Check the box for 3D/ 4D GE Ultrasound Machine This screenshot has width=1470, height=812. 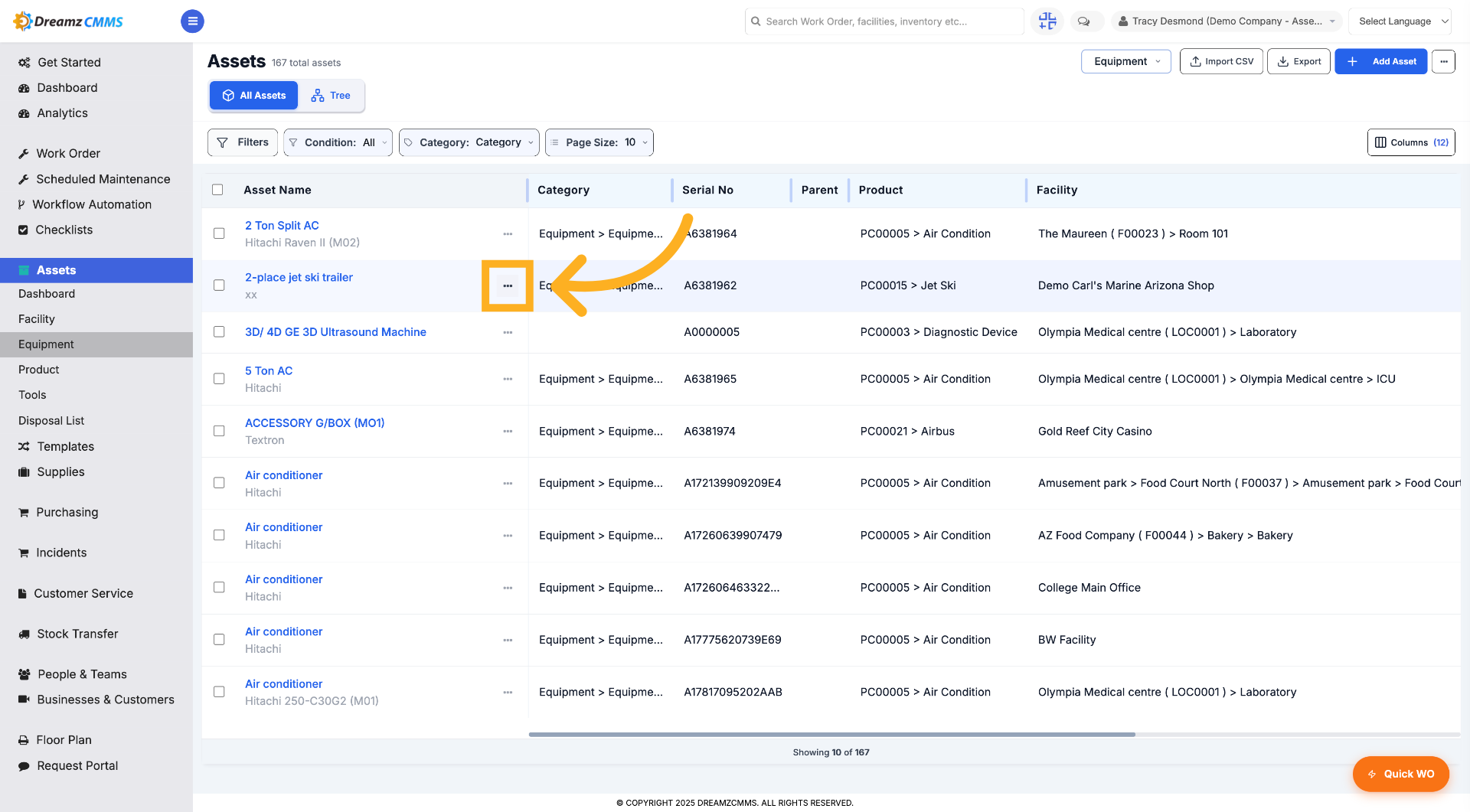pos(219,332)
